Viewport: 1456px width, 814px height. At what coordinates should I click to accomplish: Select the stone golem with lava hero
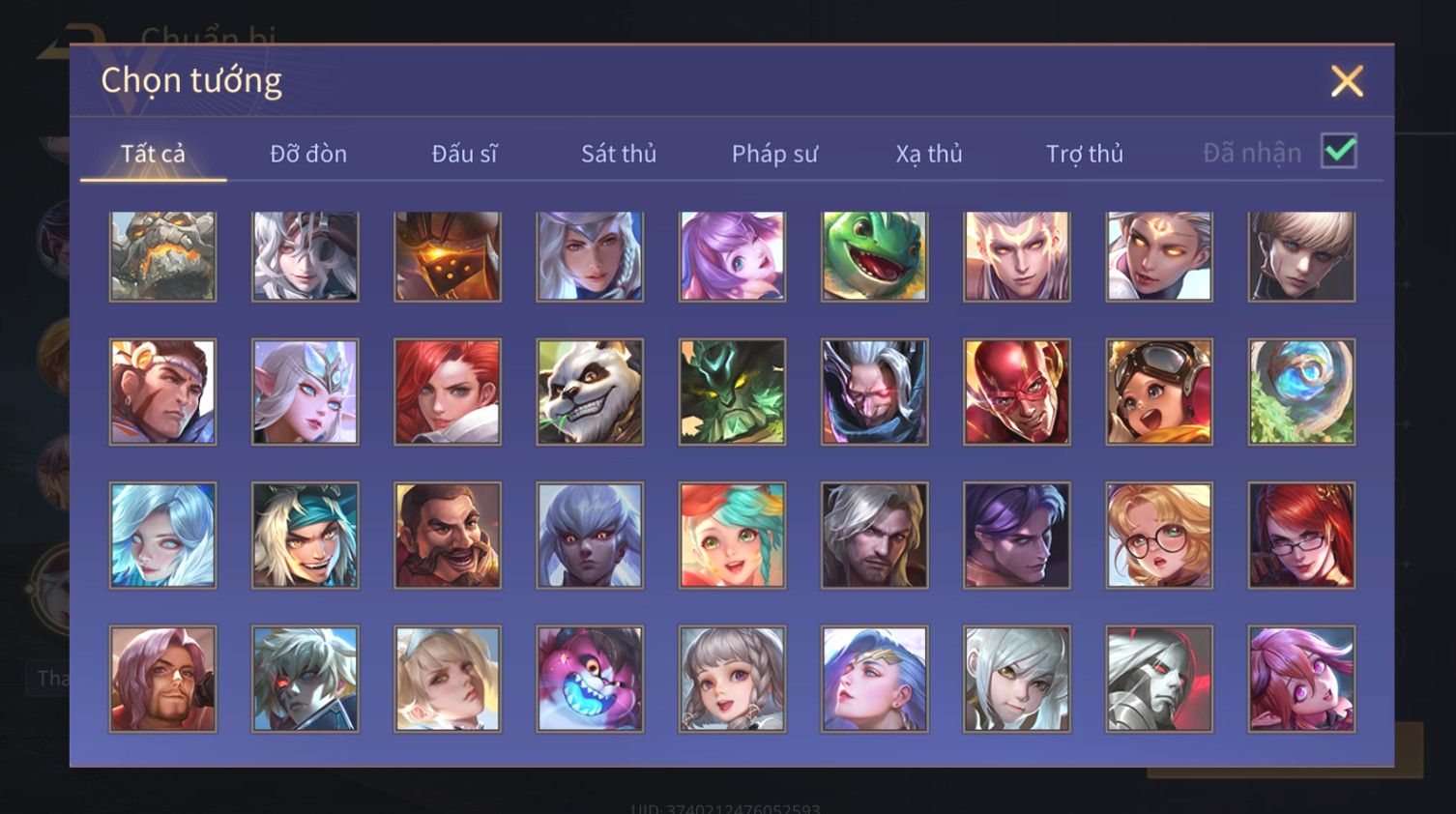162,256
